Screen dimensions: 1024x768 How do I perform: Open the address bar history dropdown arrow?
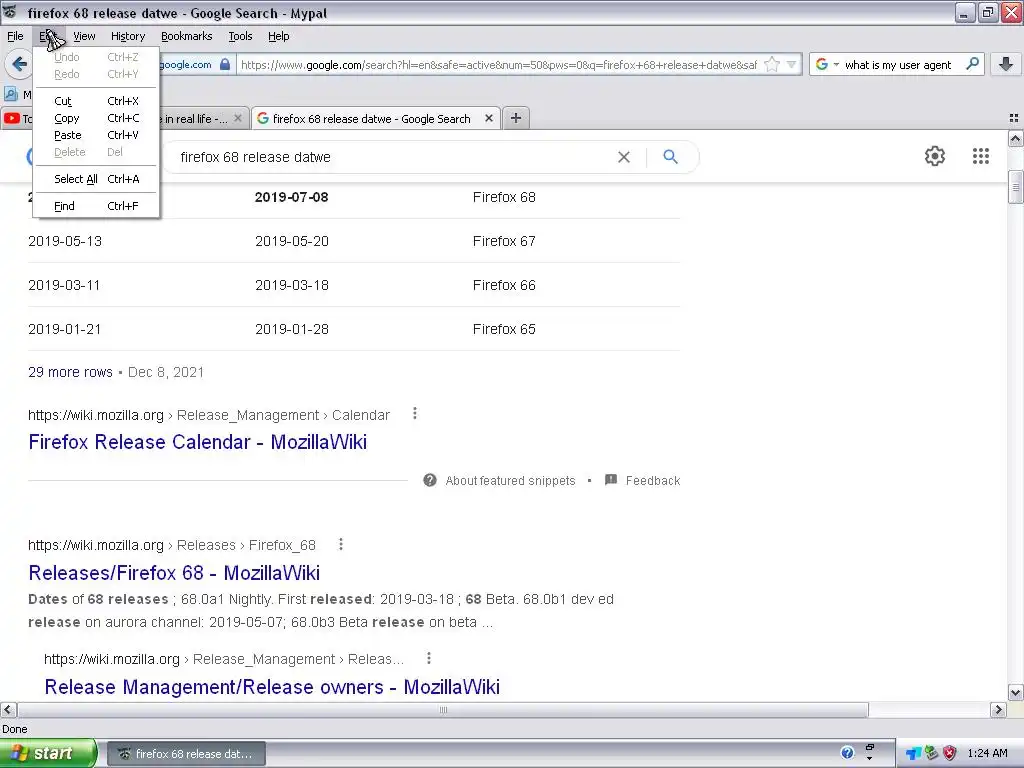(x=792, y=64)
